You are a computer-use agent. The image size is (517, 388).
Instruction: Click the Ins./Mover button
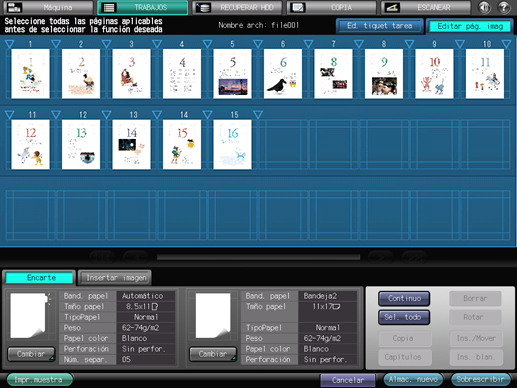[476, 338]
